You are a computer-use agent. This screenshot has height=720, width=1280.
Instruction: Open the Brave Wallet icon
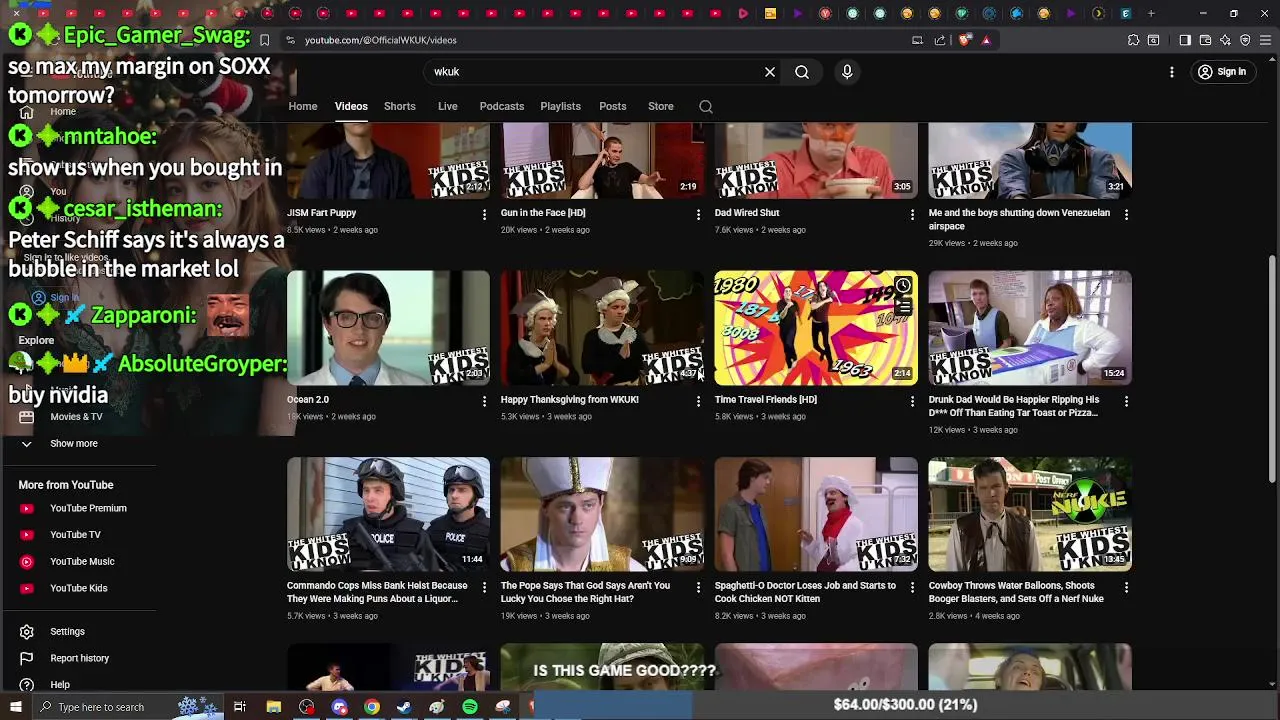(x=1205, y=40)
